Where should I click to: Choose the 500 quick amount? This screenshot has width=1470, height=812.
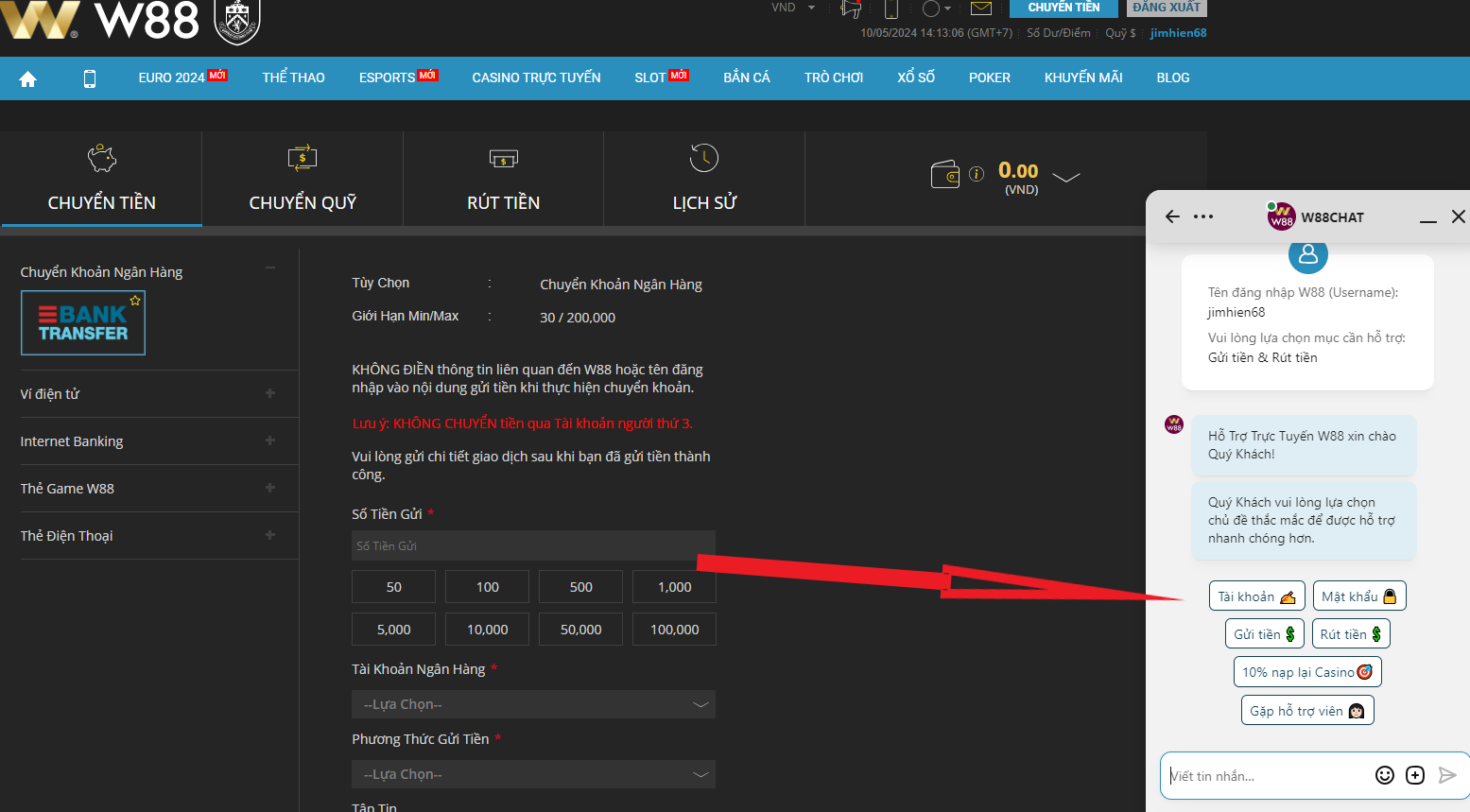[580, 587]
